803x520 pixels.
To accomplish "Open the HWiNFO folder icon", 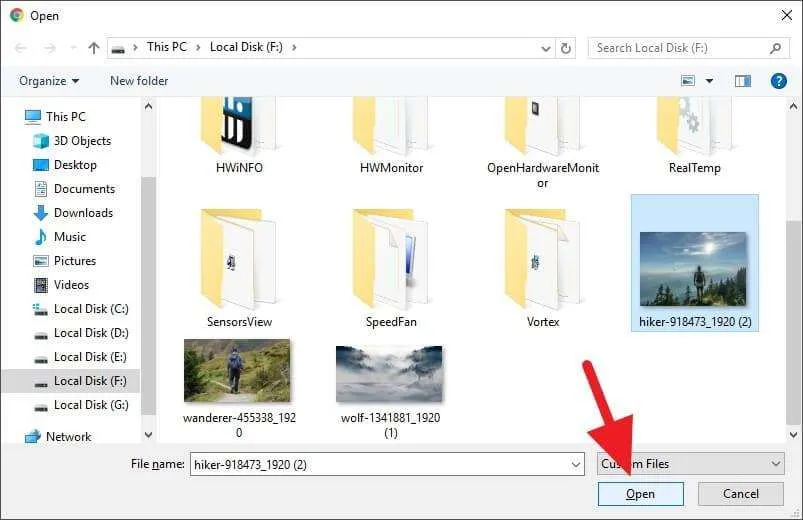I will [x=239, y=126].
